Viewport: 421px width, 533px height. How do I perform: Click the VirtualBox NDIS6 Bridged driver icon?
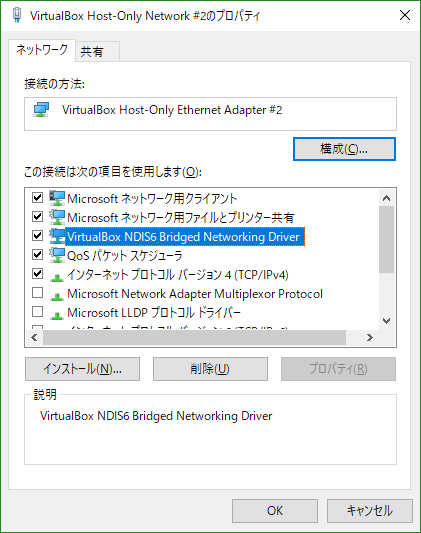point(57,236)
